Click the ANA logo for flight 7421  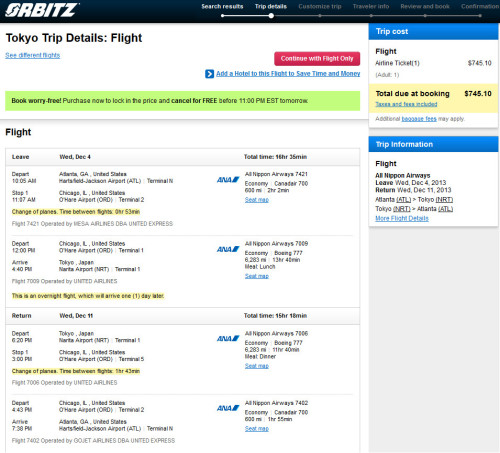(x=228, y=180)
